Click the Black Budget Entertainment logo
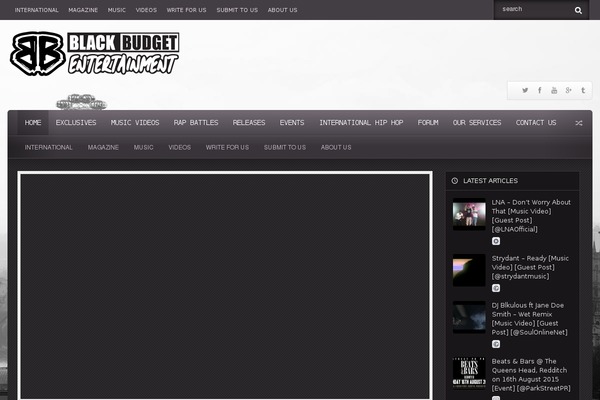 [x=95, y=53]
